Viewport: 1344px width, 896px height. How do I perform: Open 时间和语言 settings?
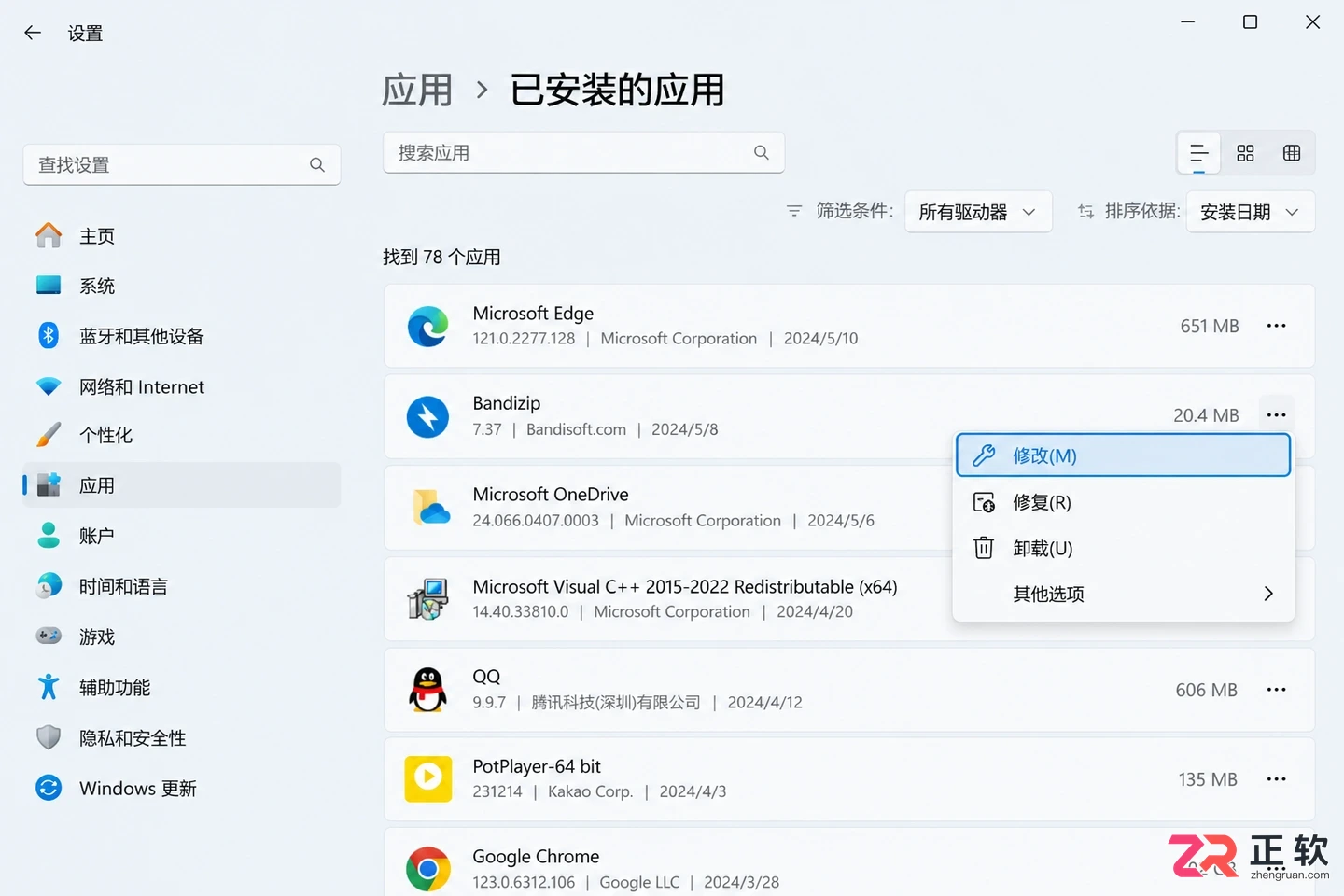tap(182, 586)
